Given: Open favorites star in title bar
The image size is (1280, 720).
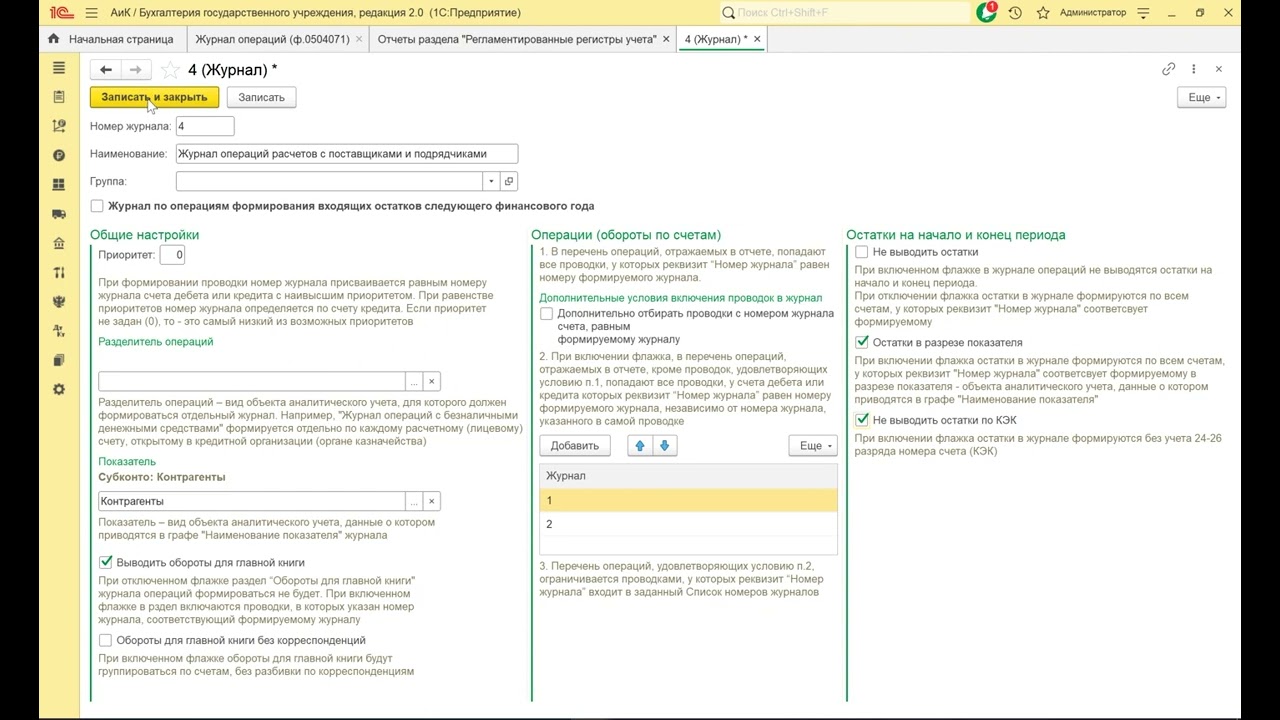Looking at the screenshot, I should click(1043, 13).
